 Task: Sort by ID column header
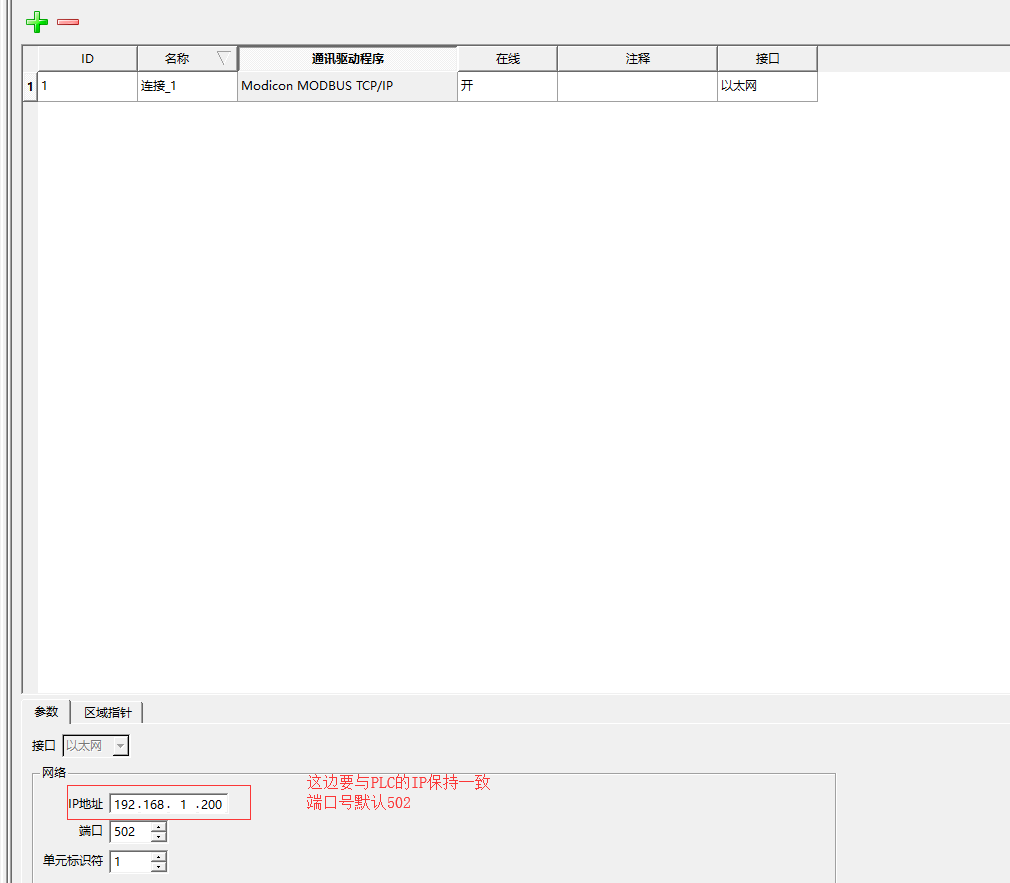tap(88, 59)
